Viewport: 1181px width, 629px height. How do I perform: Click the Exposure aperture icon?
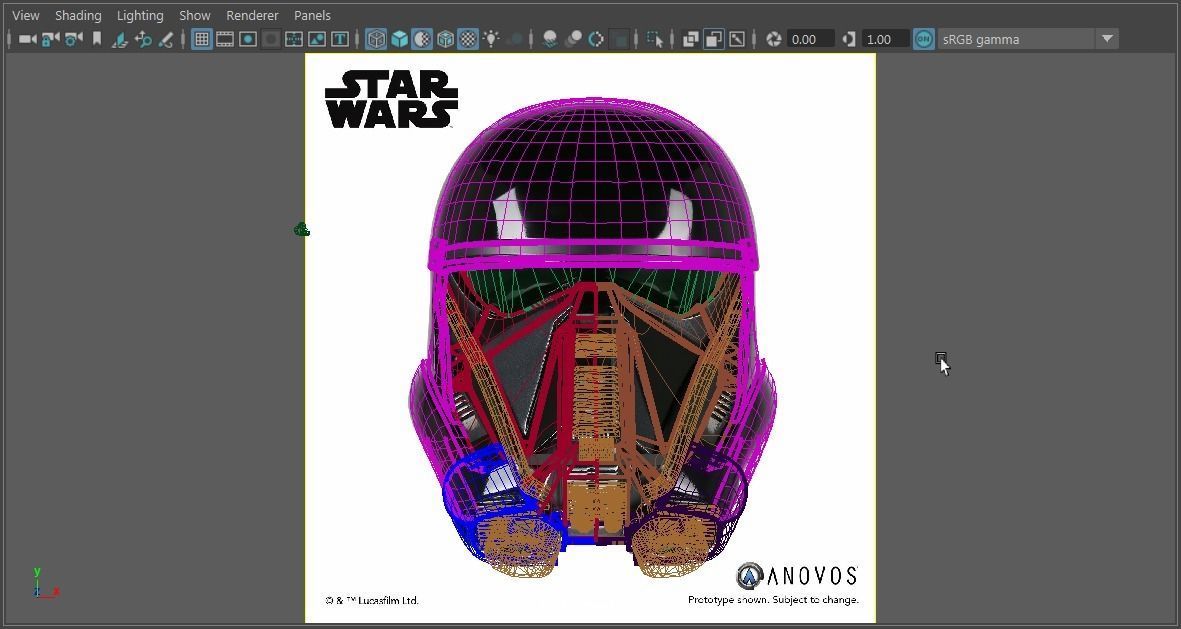pyautogui.click(x=774, y=39)
